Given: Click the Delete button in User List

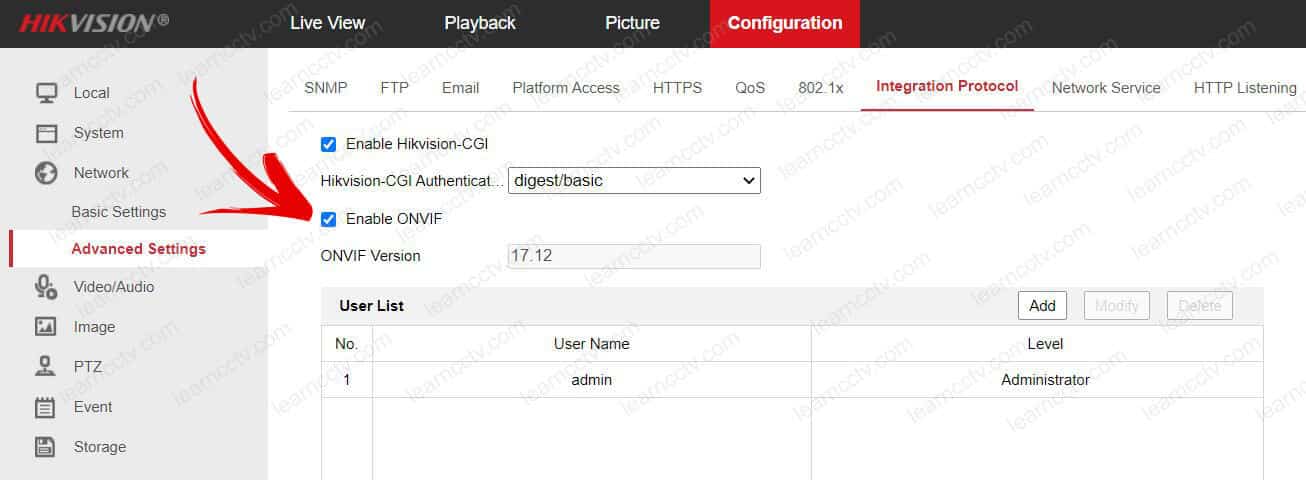Looking at the screenshot, I should pyautogui.click(x=1199, y=306).
